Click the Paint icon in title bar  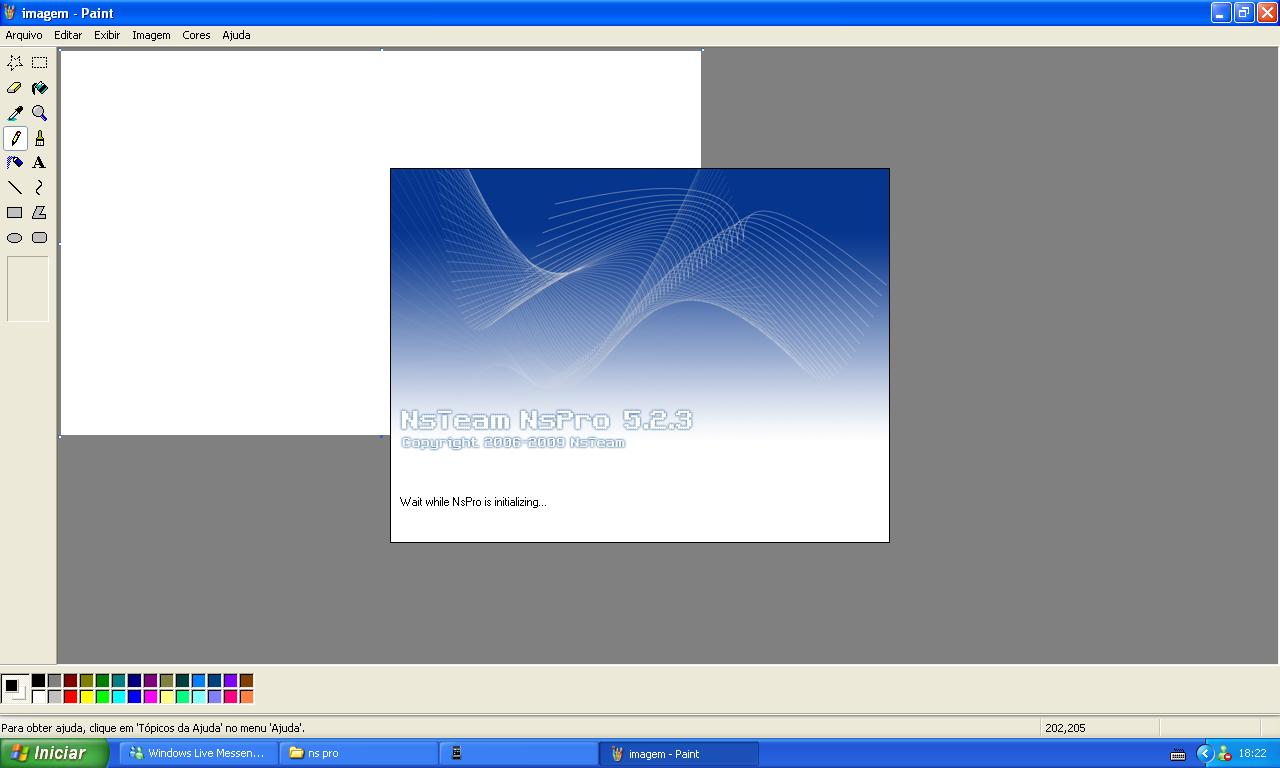(10, 13)
